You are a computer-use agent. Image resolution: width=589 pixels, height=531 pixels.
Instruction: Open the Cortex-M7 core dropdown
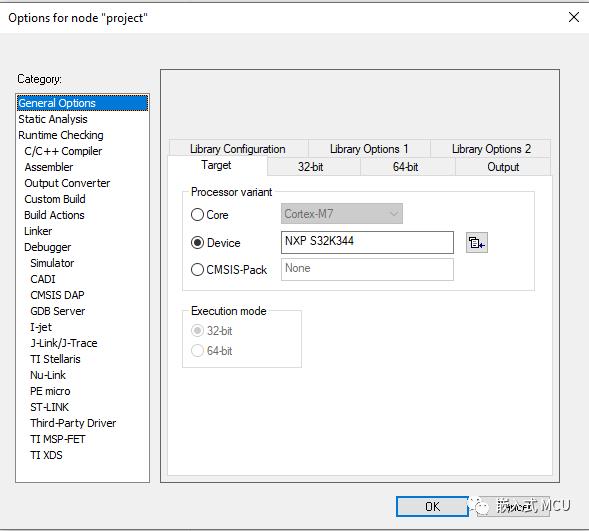(342, 214)
